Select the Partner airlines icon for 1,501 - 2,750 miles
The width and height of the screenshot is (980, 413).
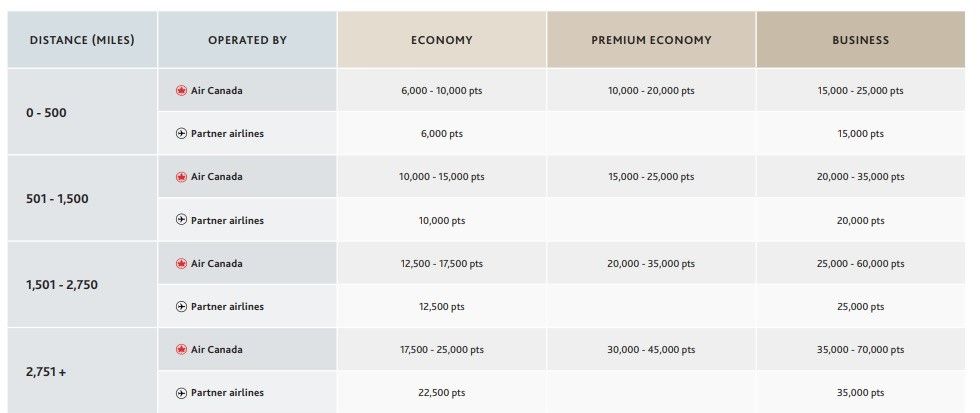tap(181, 307)
